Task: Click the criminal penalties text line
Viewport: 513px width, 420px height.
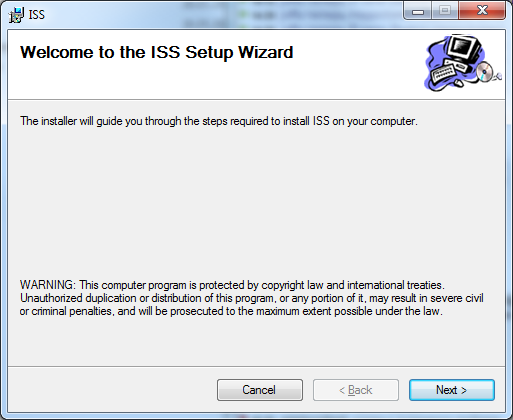Action: [231, 311]
